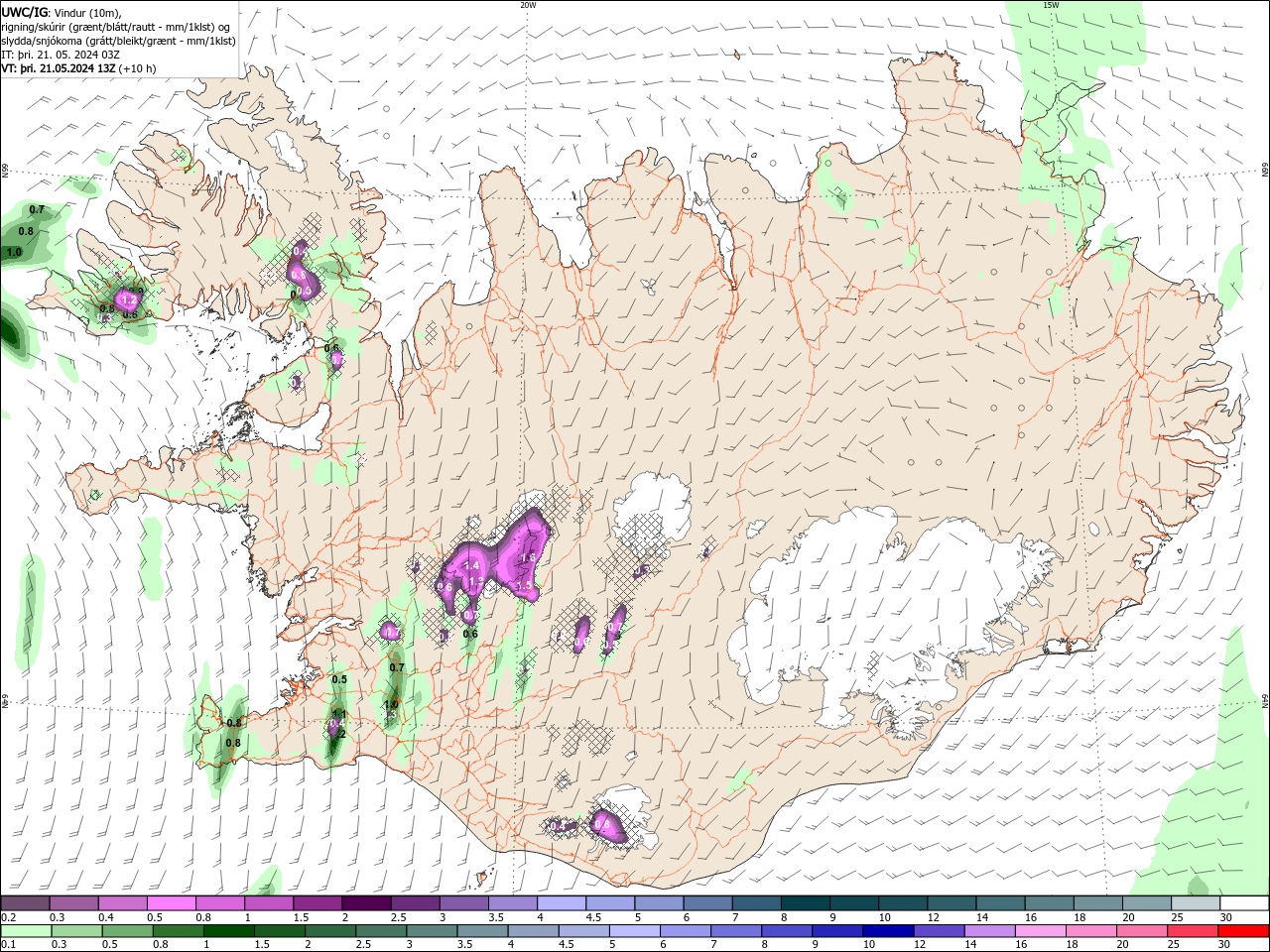Click the 'VT: þri. 21.05.2024 13Z (+10 h)' line

click(78, 68)
